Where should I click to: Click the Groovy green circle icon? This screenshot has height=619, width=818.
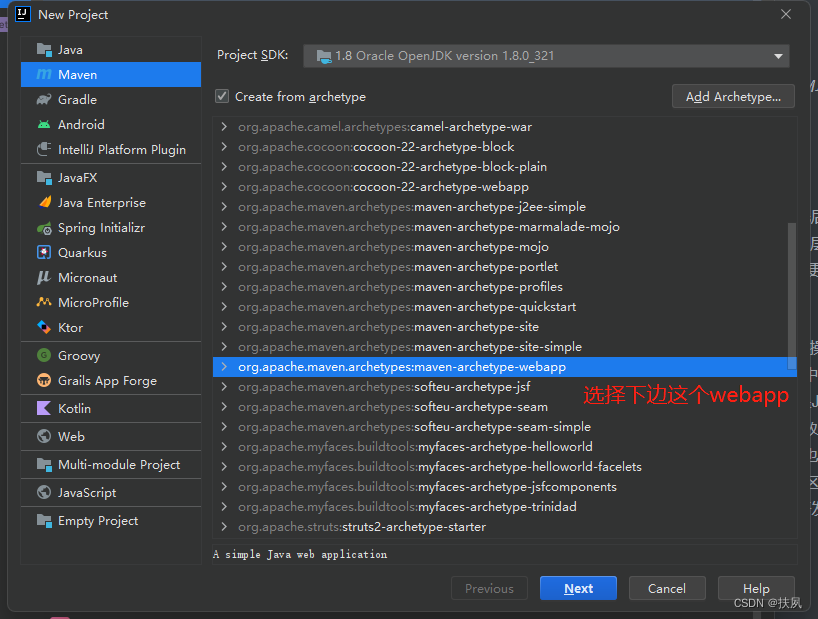pos(44,355)
